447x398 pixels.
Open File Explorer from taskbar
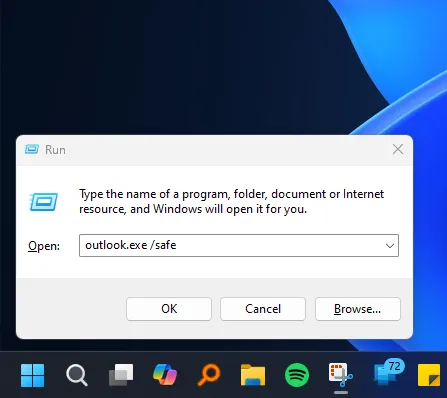(253, 375)
